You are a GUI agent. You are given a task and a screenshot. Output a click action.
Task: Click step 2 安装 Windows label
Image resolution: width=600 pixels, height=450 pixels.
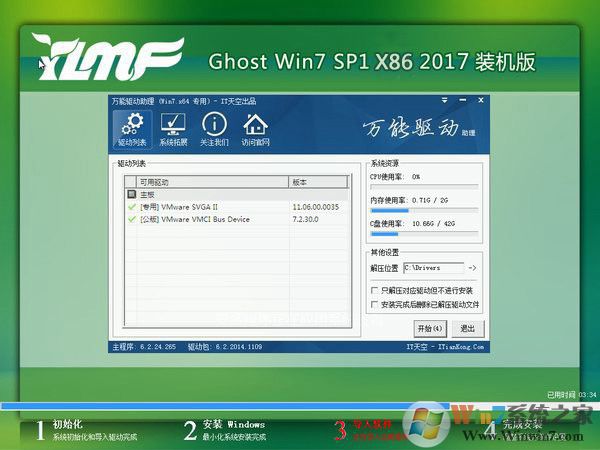[234, 424]
